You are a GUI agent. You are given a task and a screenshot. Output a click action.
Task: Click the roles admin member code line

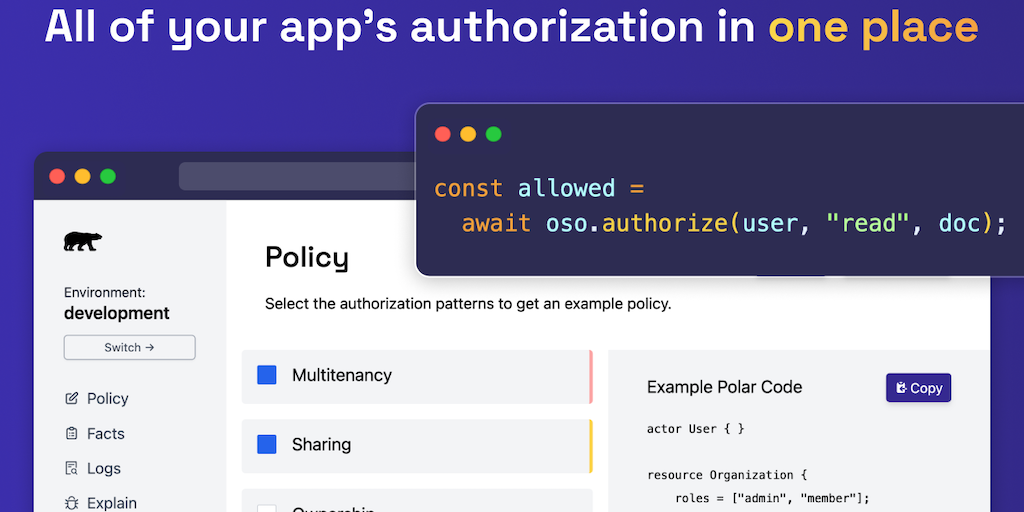point(773,498)
